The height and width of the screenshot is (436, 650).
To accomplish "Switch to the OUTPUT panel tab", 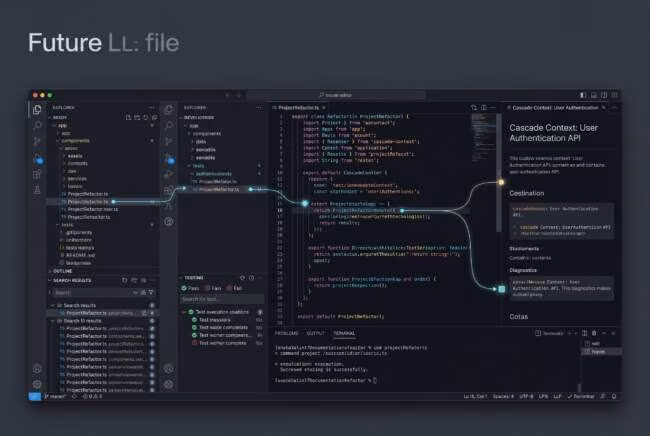I will point(315,333).
